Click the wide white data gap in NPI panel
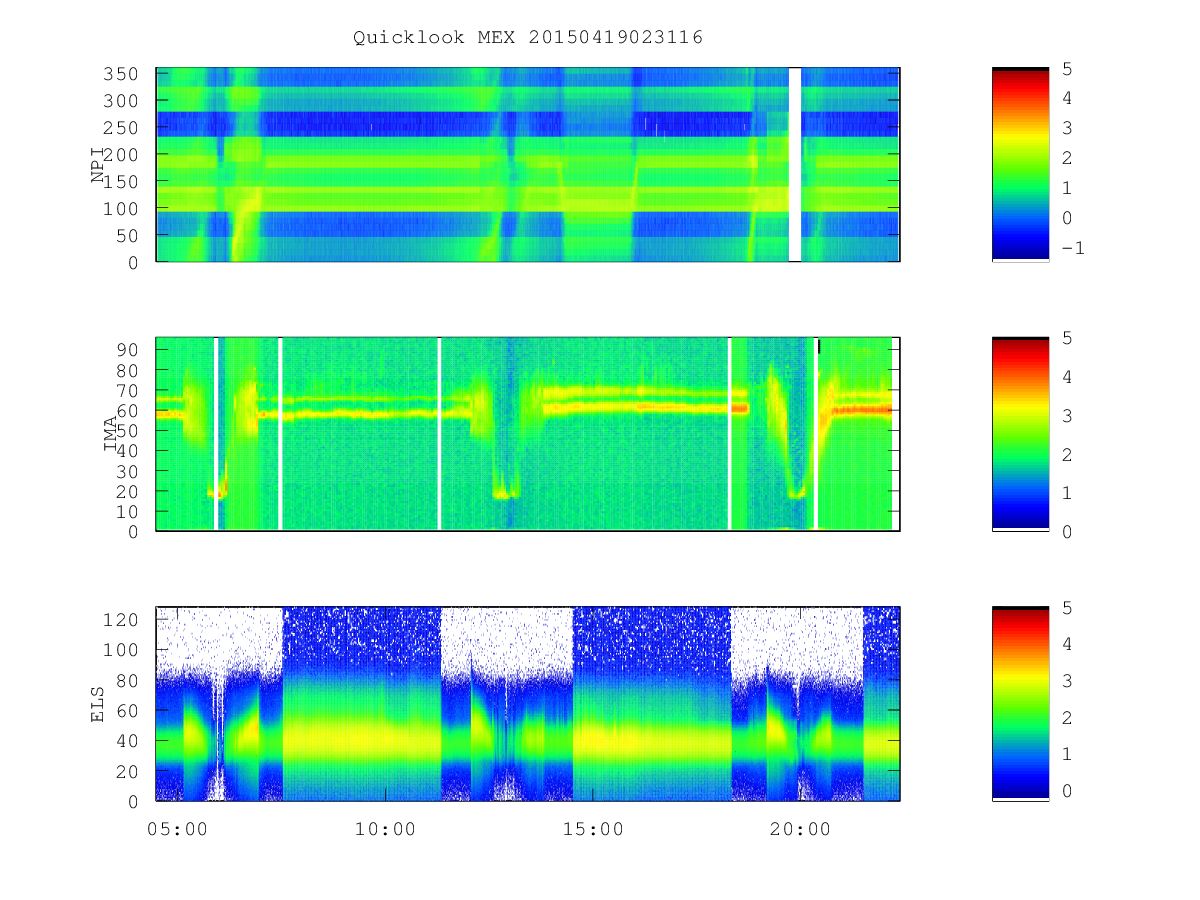The width and height of the screenshot is (1200, 900). pos(795,164)
